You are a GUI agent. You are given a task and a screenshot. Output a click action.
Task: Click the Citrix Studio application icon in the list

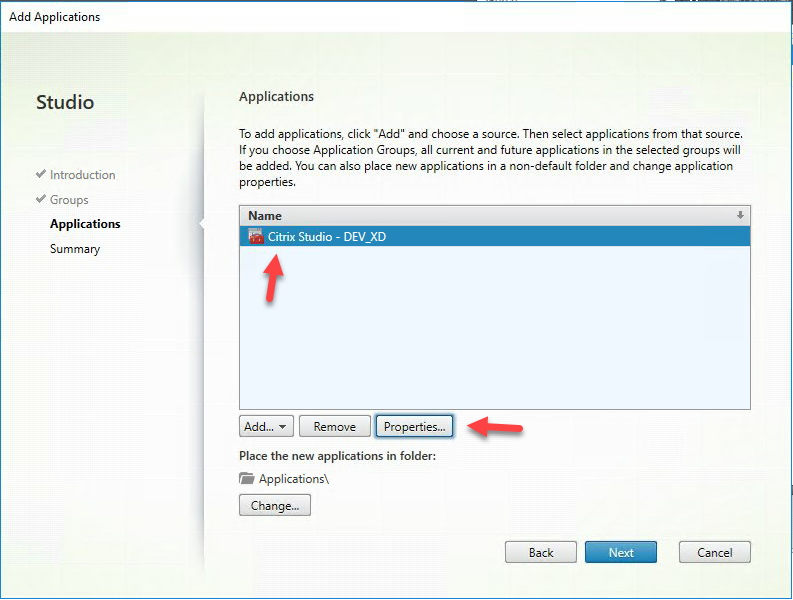256,236
